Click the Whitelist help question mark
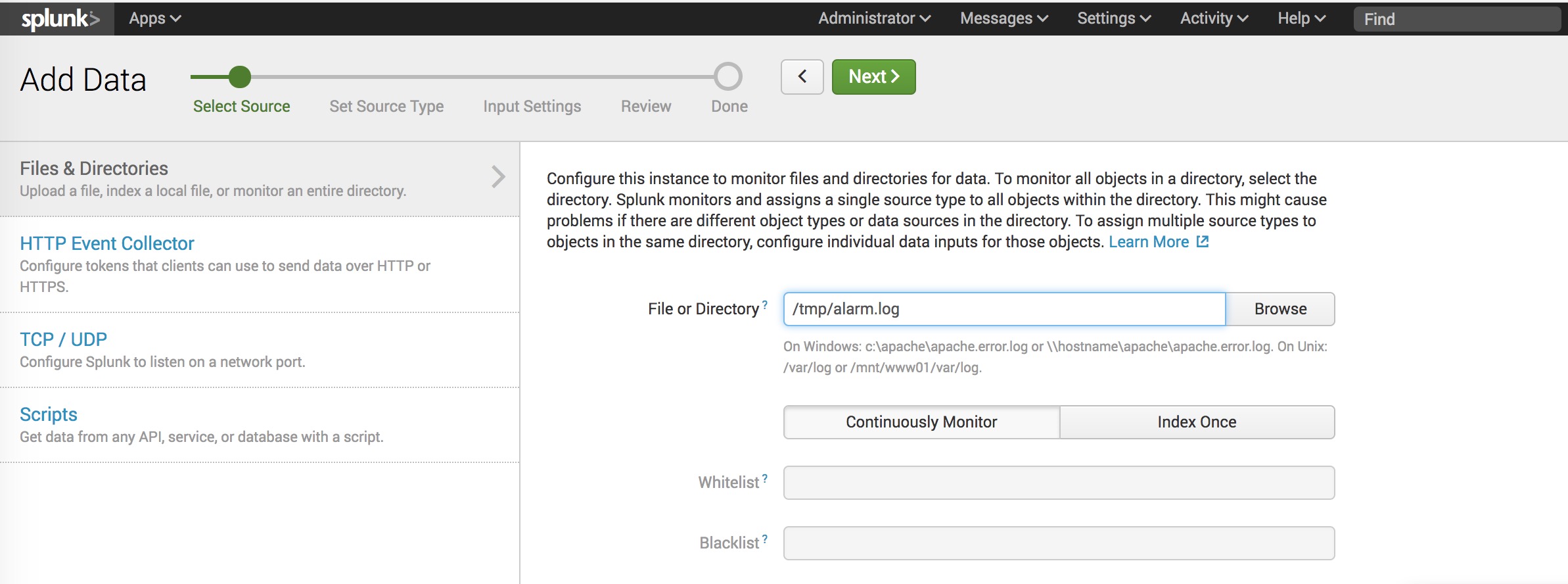 [765, 478]
